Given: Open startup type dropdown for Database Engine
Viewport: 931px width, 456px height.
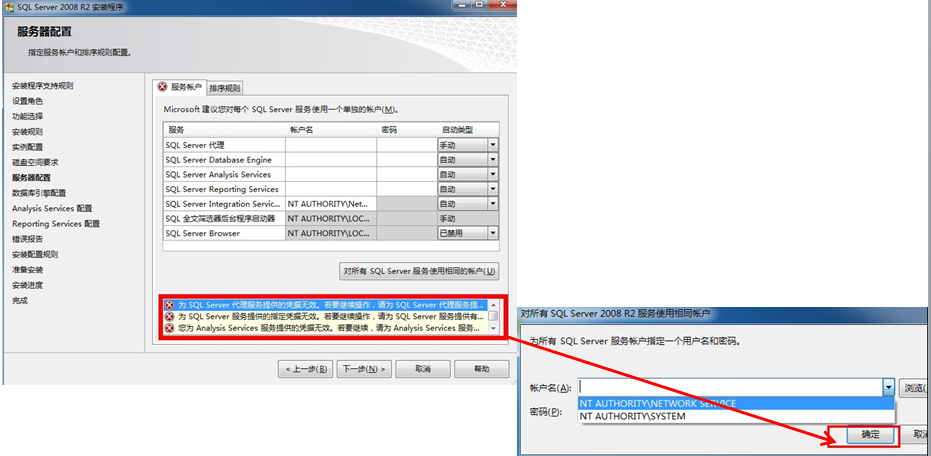Looking at the screenshot, I should [x=493, y=160].
